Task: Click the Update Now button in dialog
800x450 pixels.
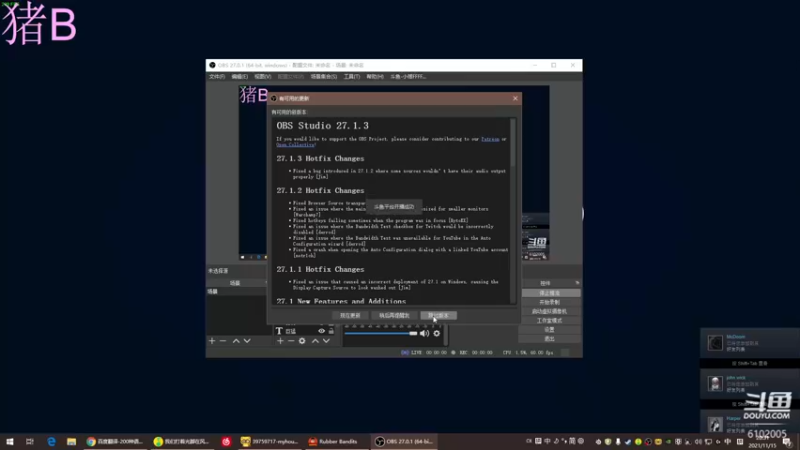Action: pyautogui.click(x=350, y=315)
